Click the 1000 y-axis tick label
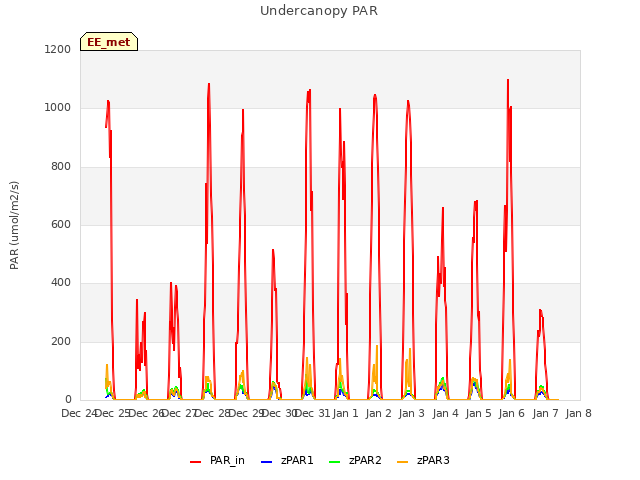 coord(58,108)
